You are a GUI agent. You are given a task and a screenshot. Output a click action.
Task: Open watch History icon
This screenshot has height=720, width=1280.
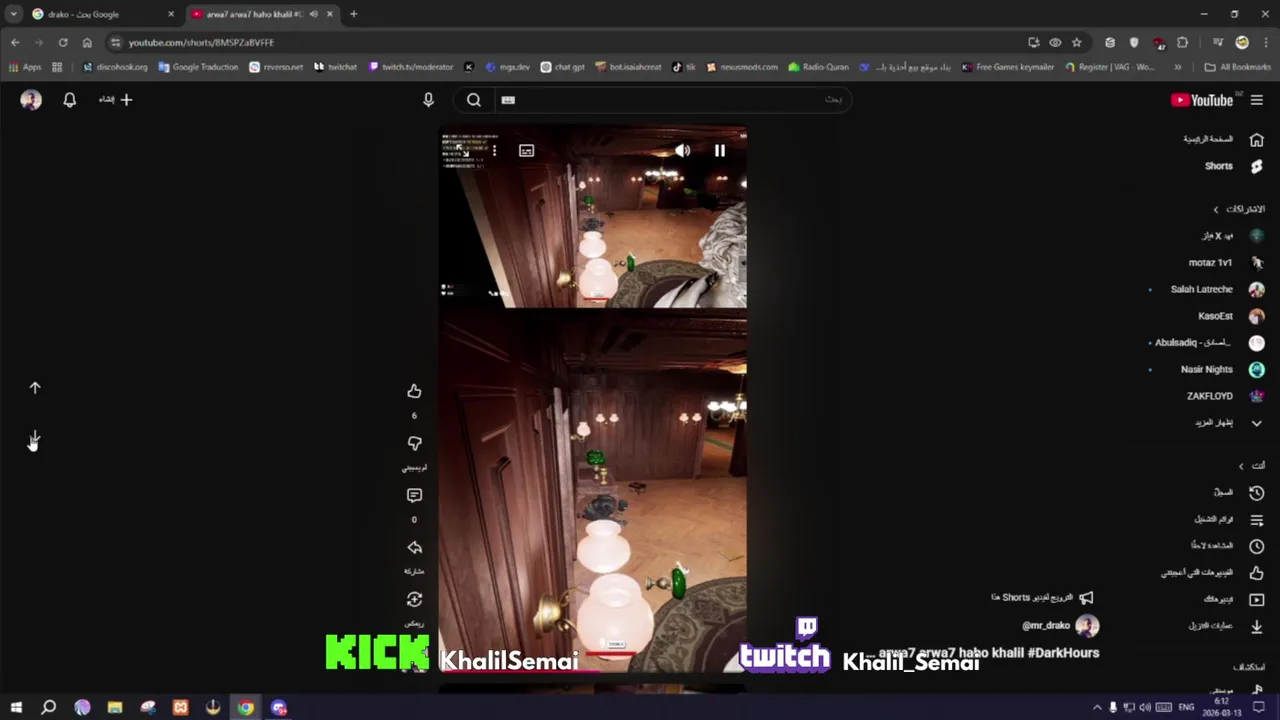tap(1257, 493)
